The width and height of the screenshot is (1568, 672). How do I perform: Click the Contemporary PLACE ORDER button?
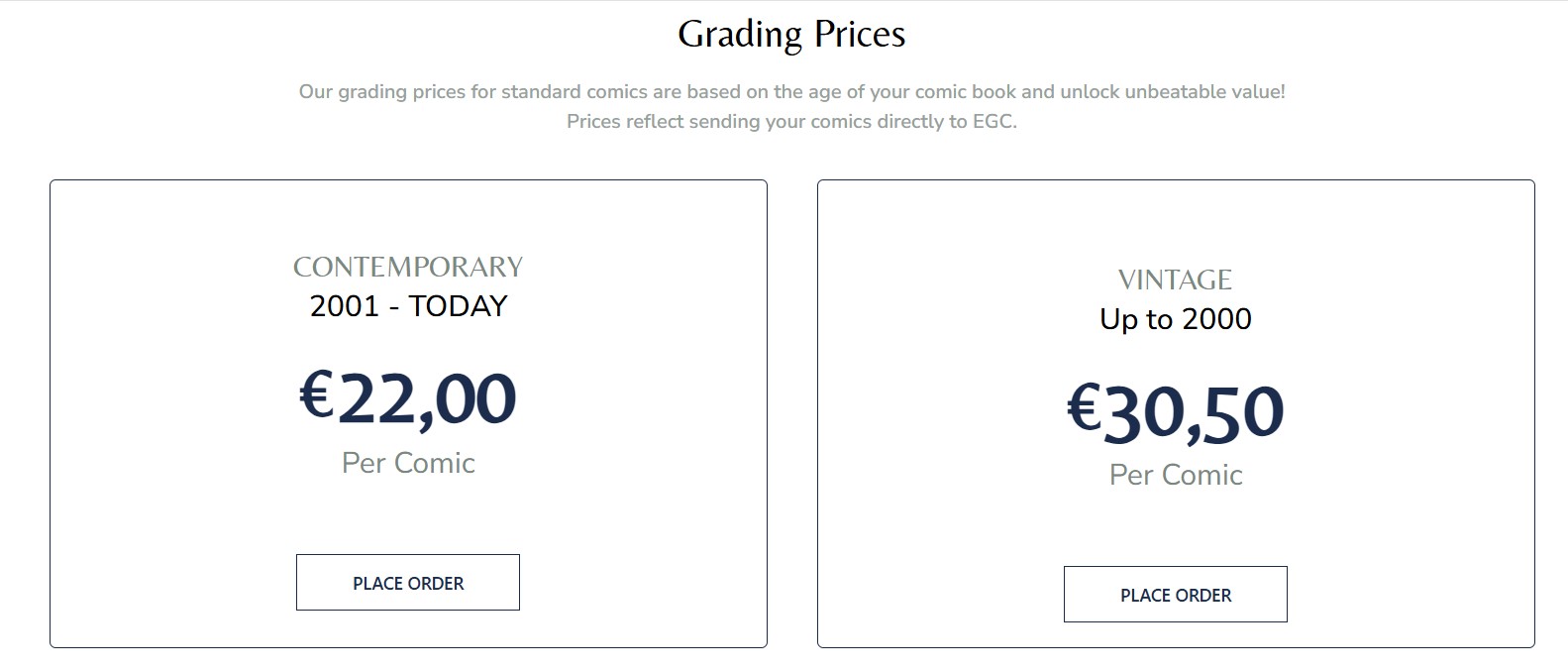(407, 582)
